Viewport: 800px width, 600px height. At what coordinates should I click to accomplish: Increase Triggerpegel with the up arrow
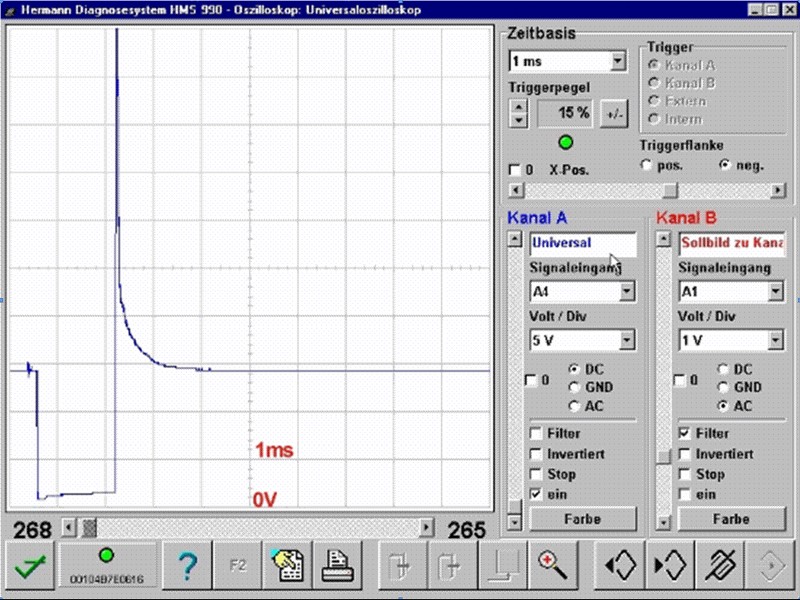click(518, 107)
